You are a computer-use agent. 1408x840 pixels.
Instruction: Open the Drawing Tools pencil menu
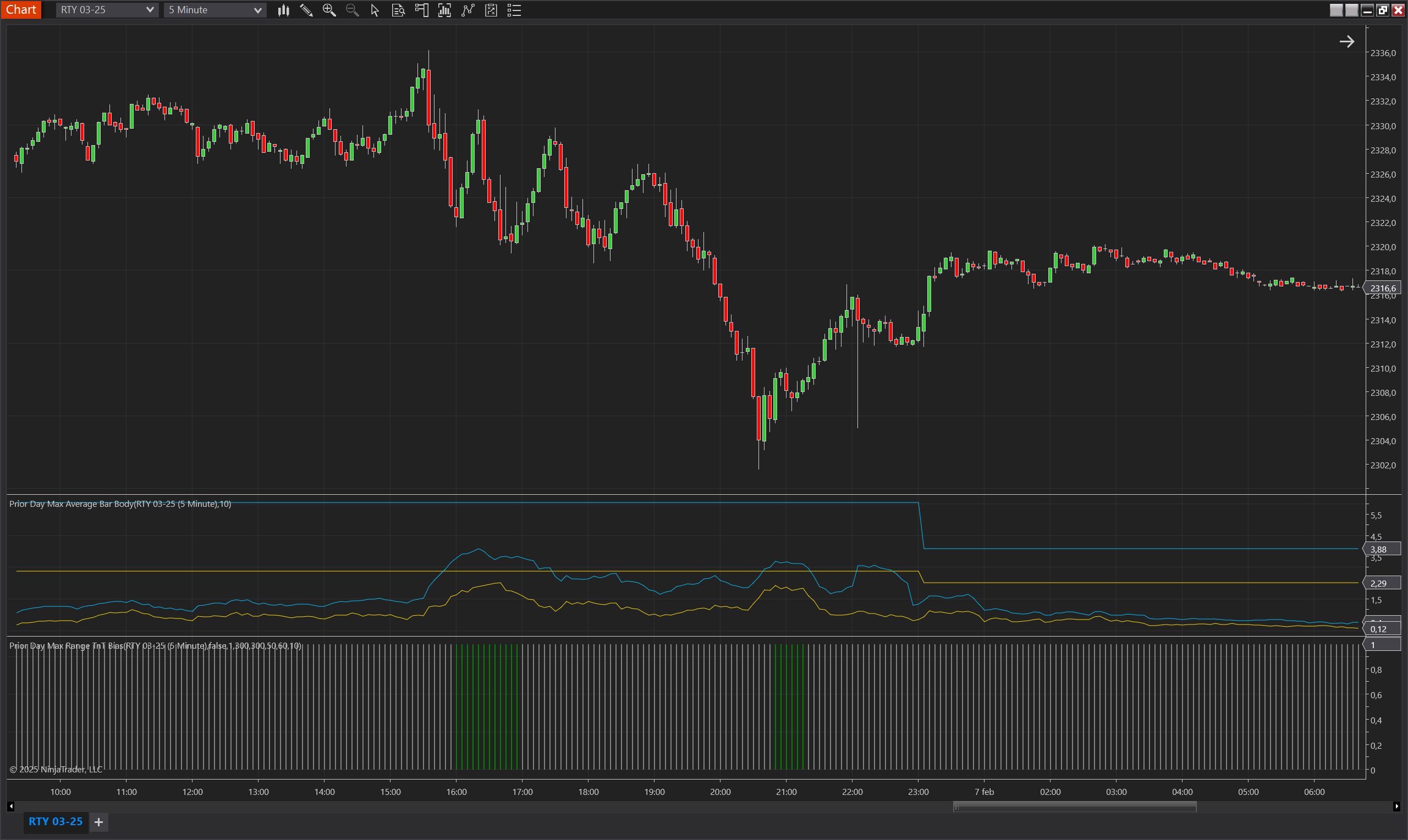(306, 10)
